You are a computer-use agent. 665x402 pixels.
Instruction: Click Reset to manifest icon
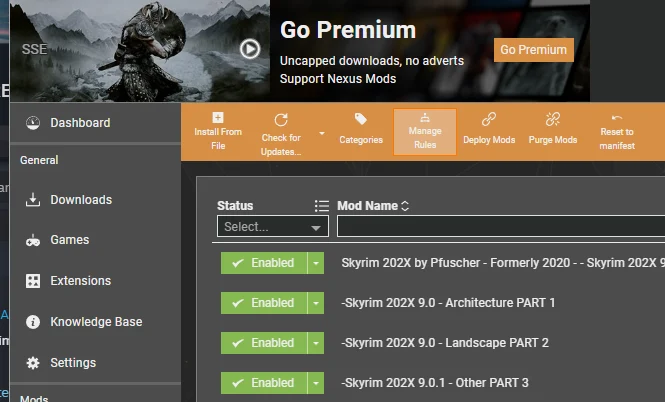pyautogui.click(x=617, y=119)
